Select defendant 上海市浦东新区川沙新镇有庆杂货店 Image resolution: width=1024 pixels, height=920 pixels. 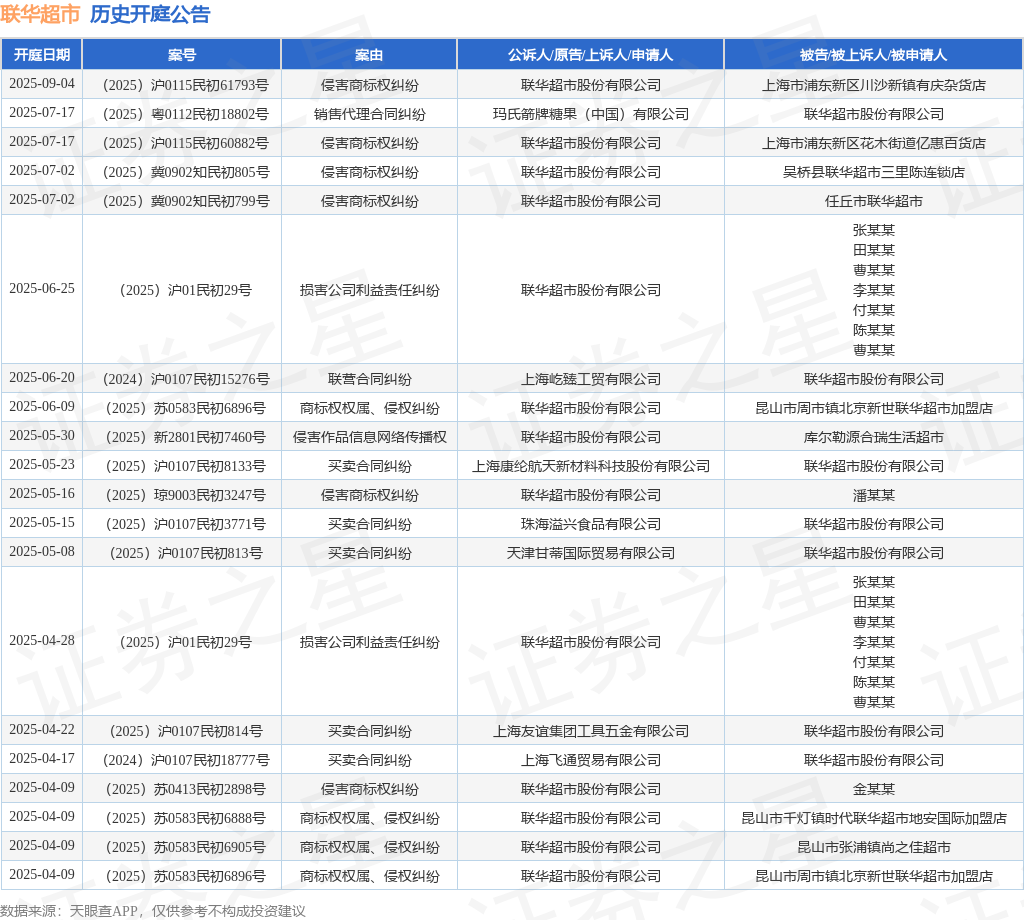coord(874,85)
